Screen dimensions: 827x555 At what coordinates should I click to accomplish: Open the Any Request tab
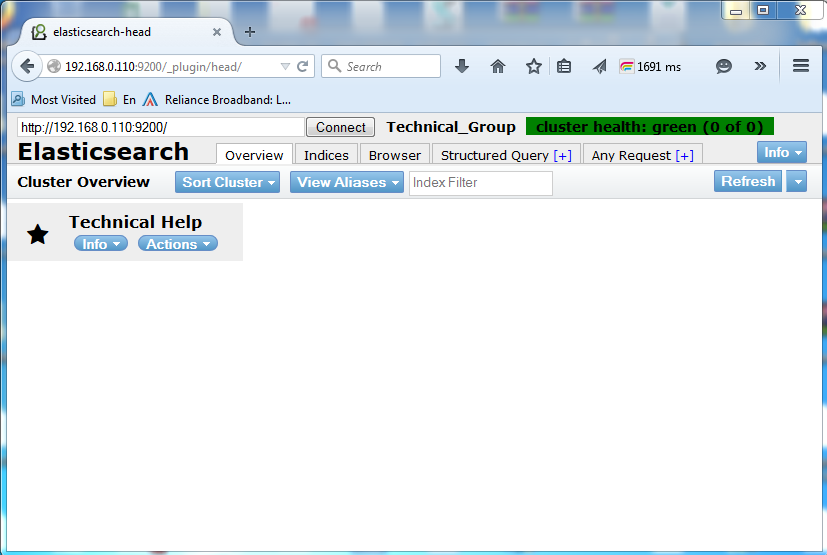click(642, 155)
